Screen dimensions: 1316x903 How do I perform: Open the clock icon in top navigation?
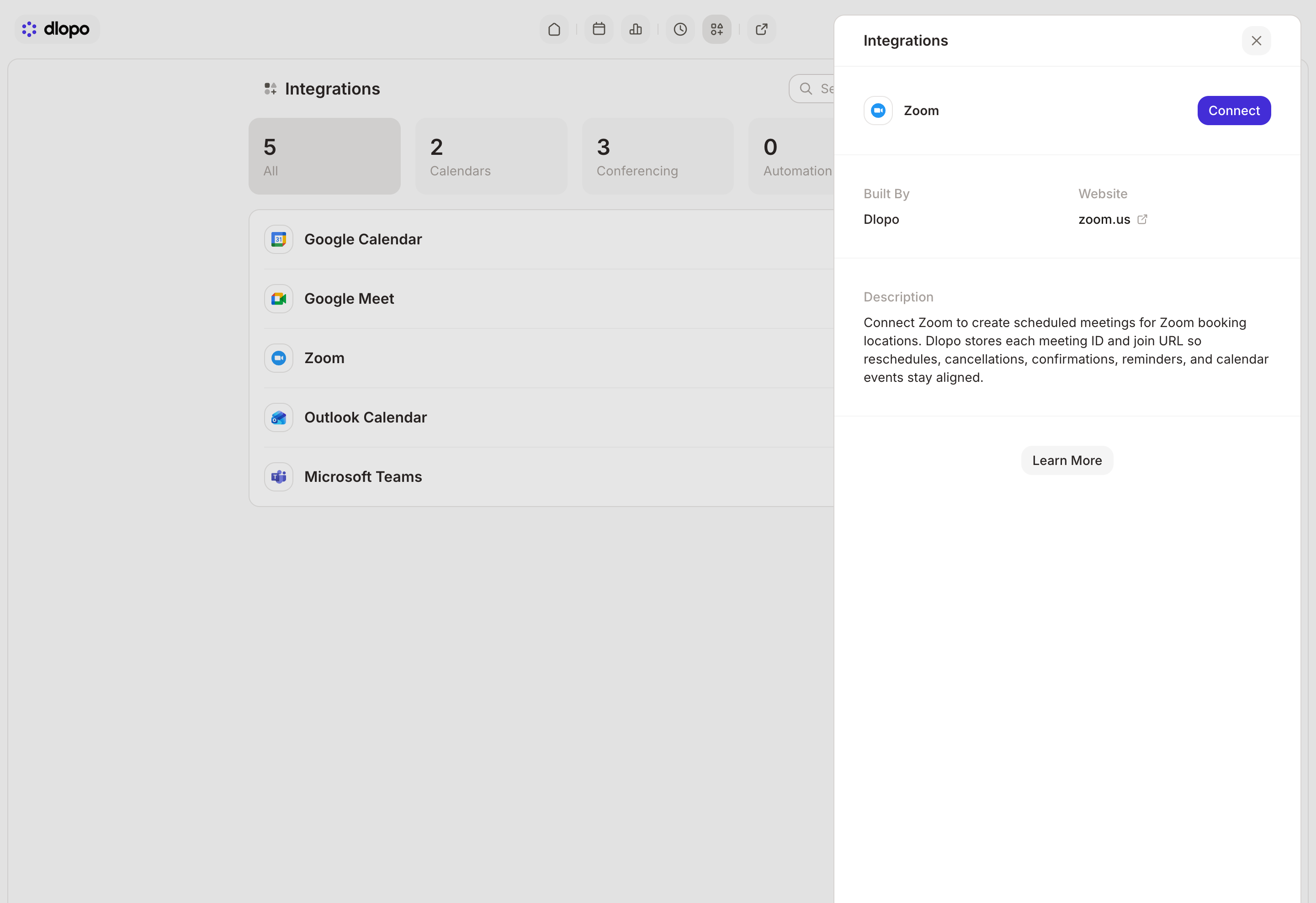point(680,29)
